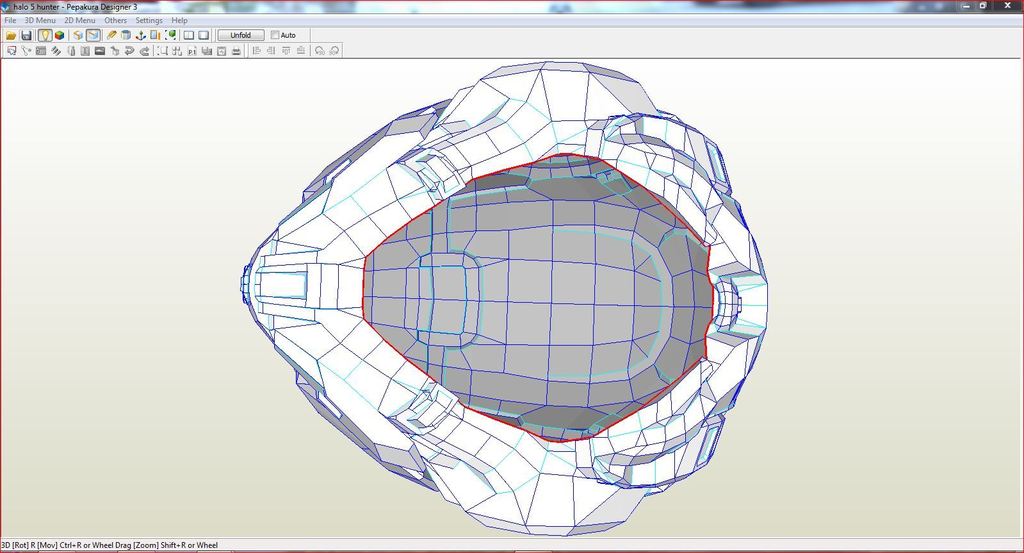The height and width of the screenshot is (553, 1024).
Task: Click the cylinder shape toolbar icon
Action: (x=125, y=35)
